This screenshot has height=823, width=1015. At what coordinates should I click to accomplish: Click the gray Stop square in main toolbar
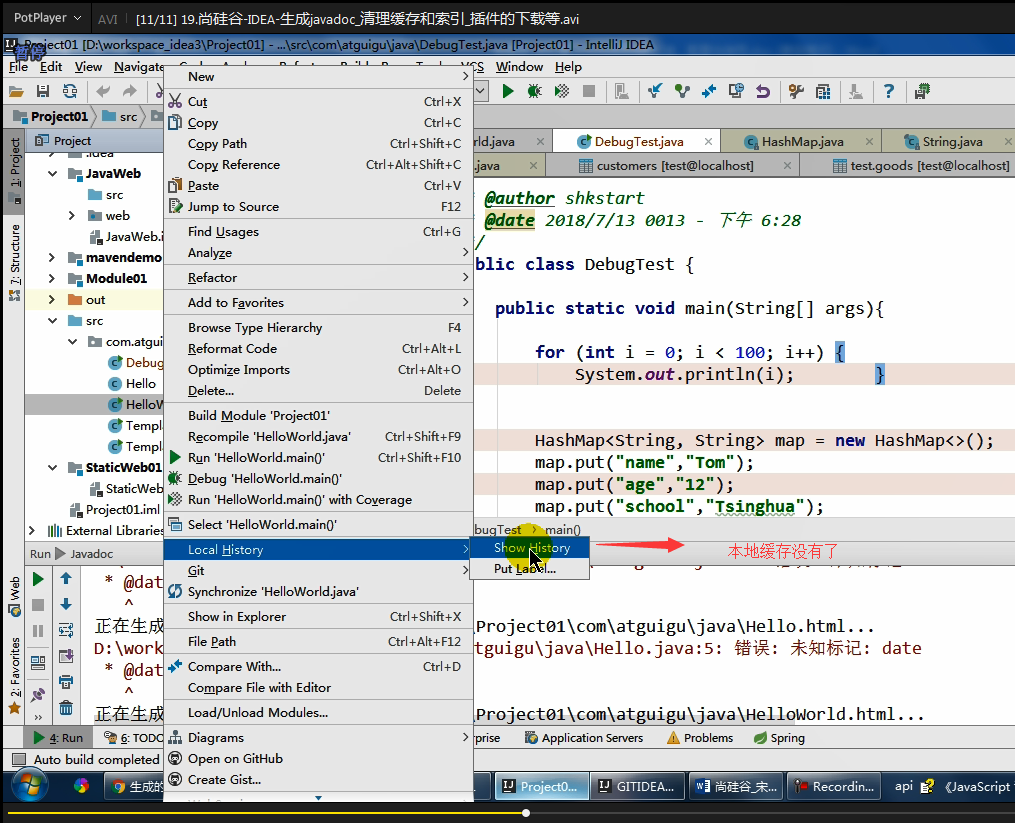(588, 91)
